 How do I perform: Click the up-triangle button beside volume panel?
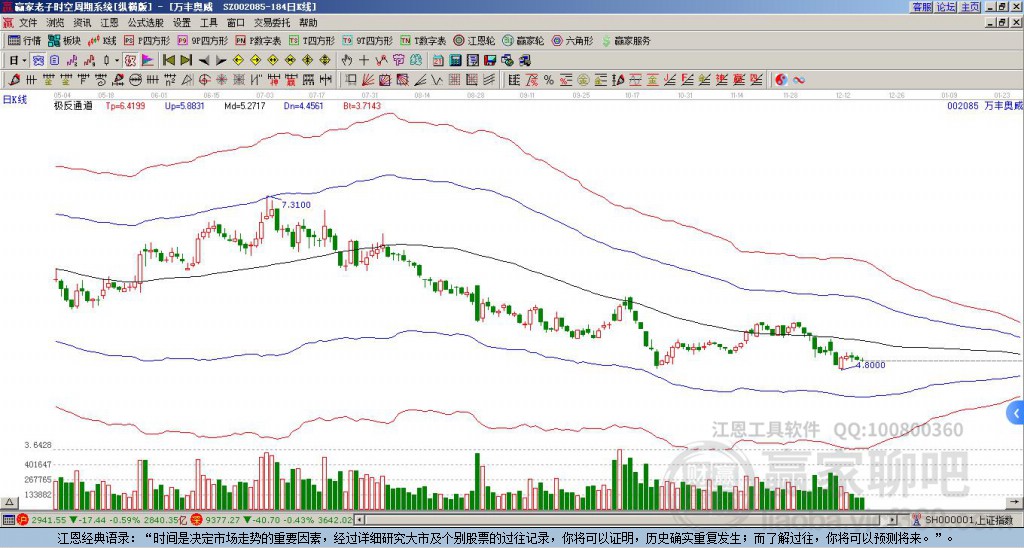click(8, 502)
